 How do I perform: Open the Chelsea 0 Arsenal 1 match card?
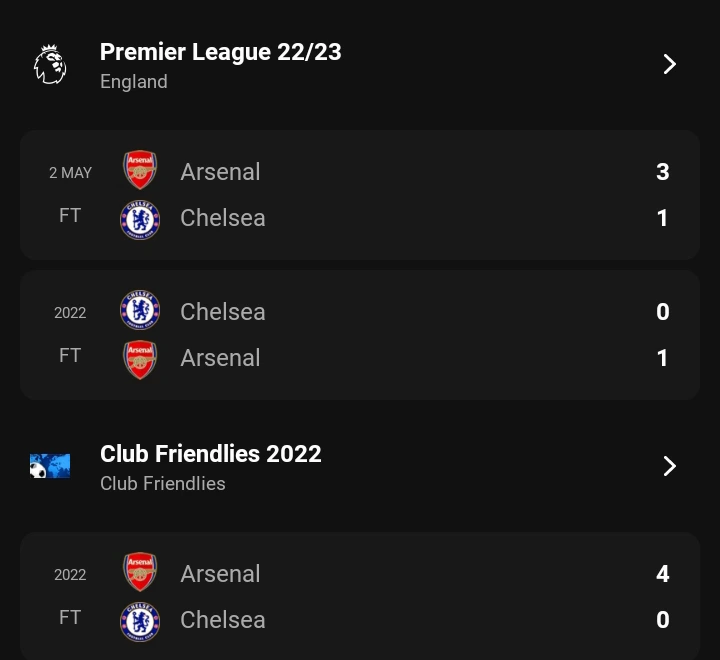coord(360,335)
